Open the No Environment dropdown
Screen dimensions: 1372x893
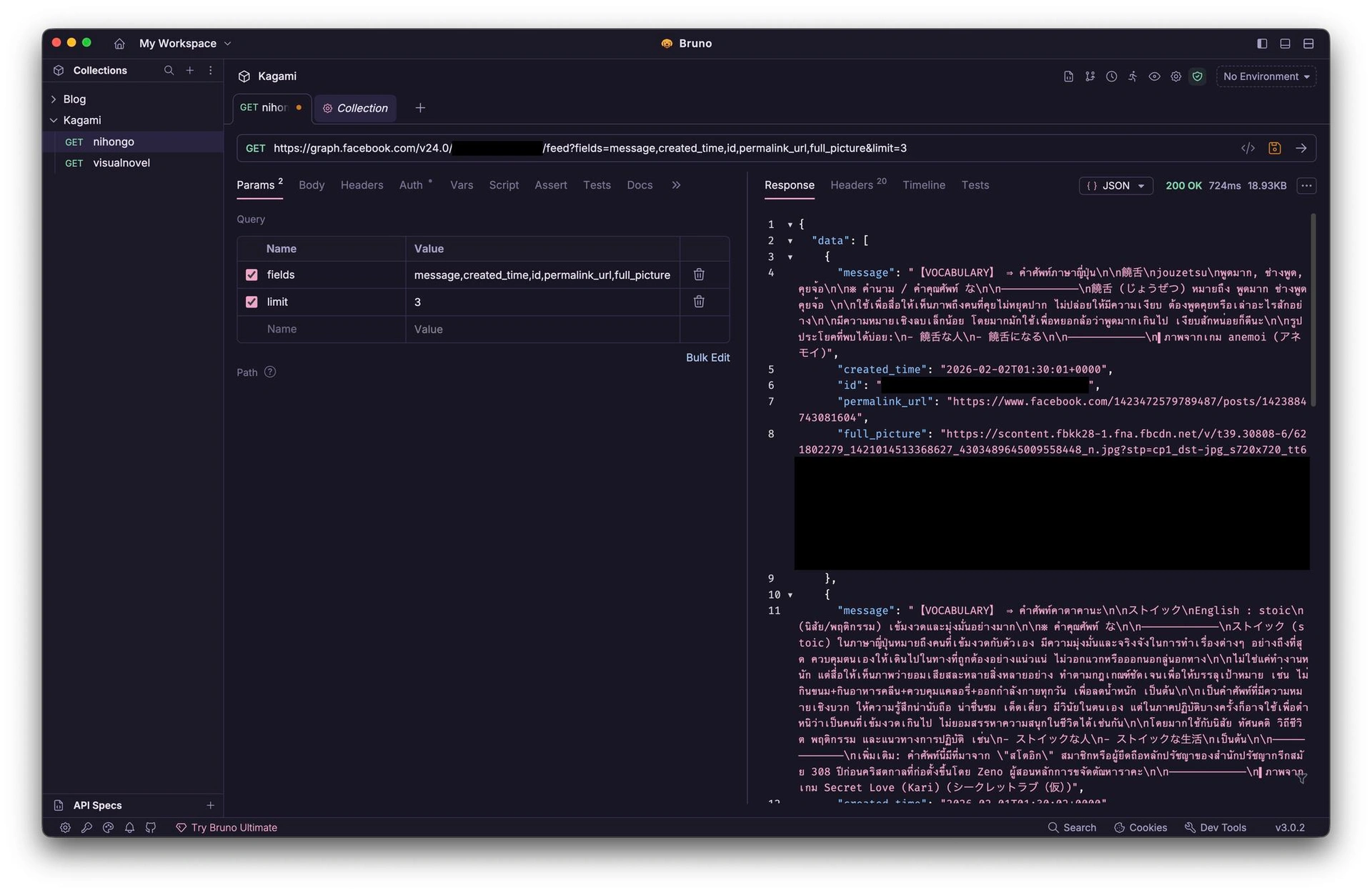tap(1266, 77)
